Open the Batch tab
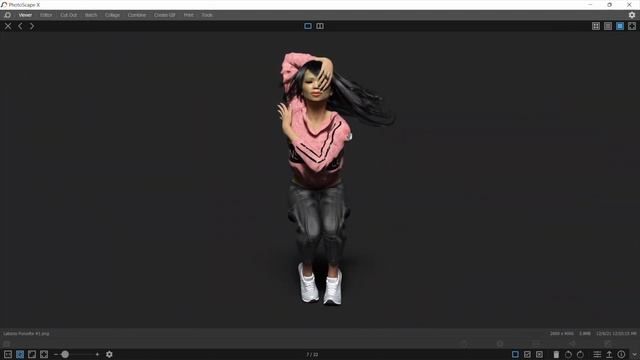 click(91, 15)
